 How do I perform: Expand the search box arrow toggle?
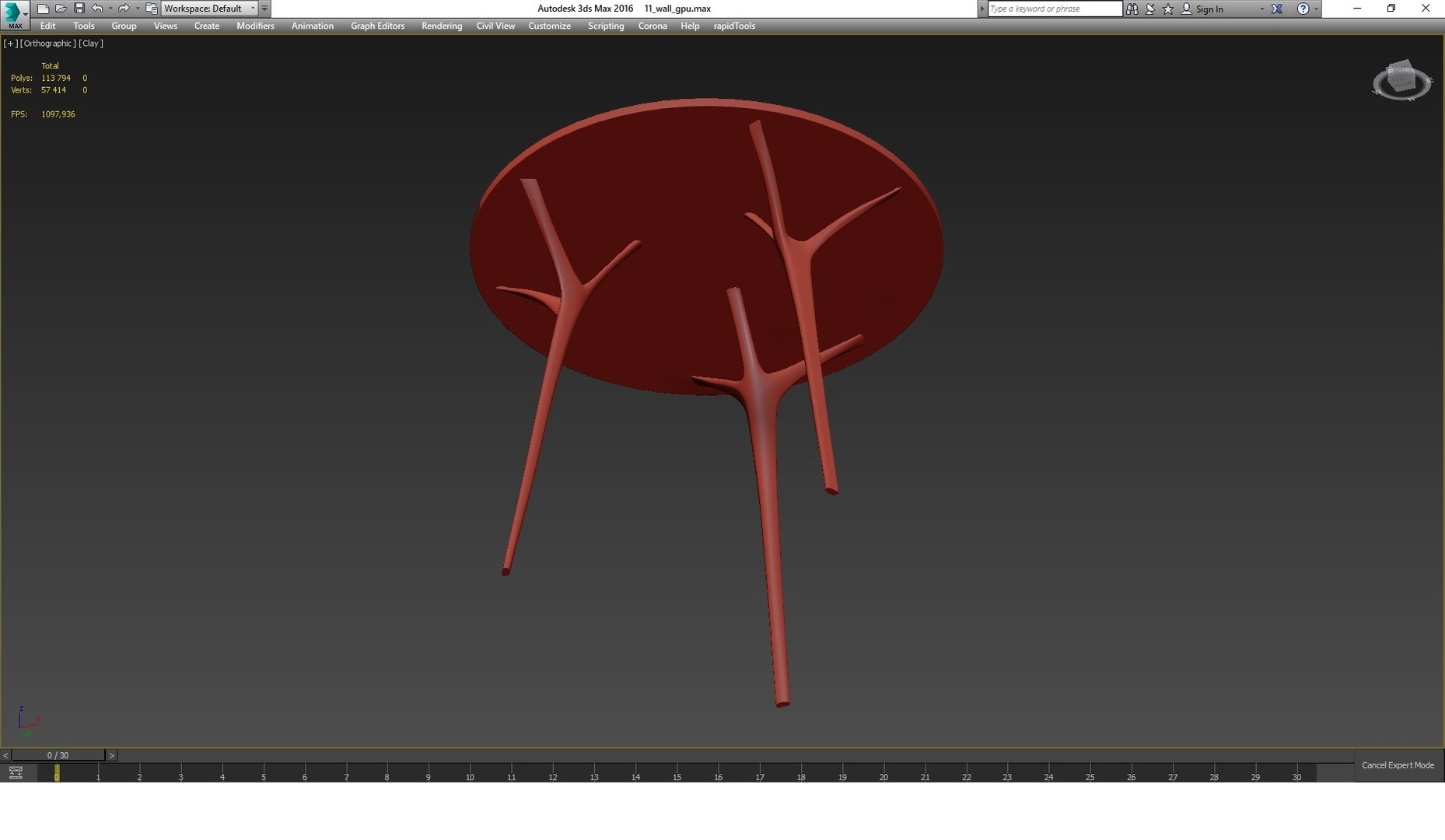click(x=982, y=9)
